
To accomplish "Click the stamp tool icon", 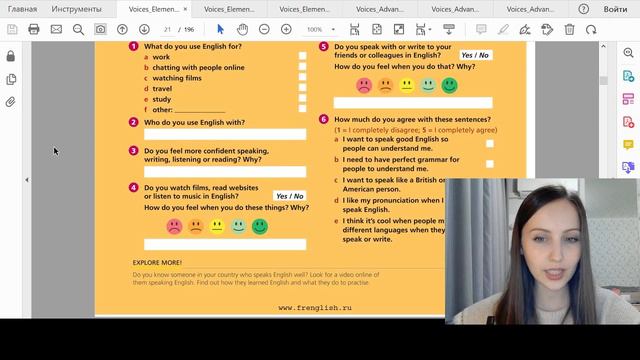I will [547, 29].
